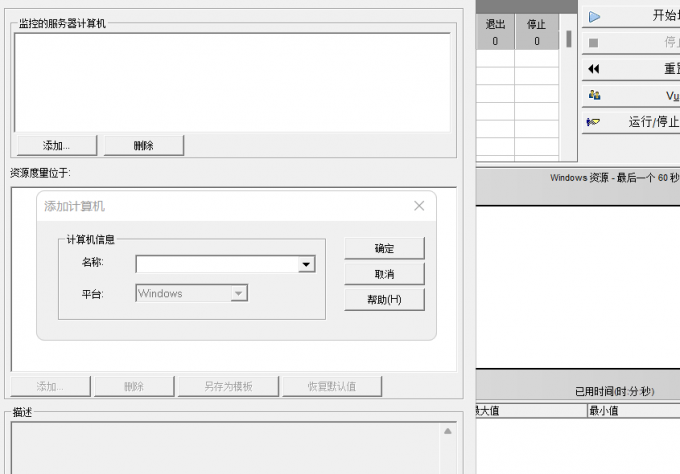
Task: Close the 添加计算机 dialog
Action: 419,206
